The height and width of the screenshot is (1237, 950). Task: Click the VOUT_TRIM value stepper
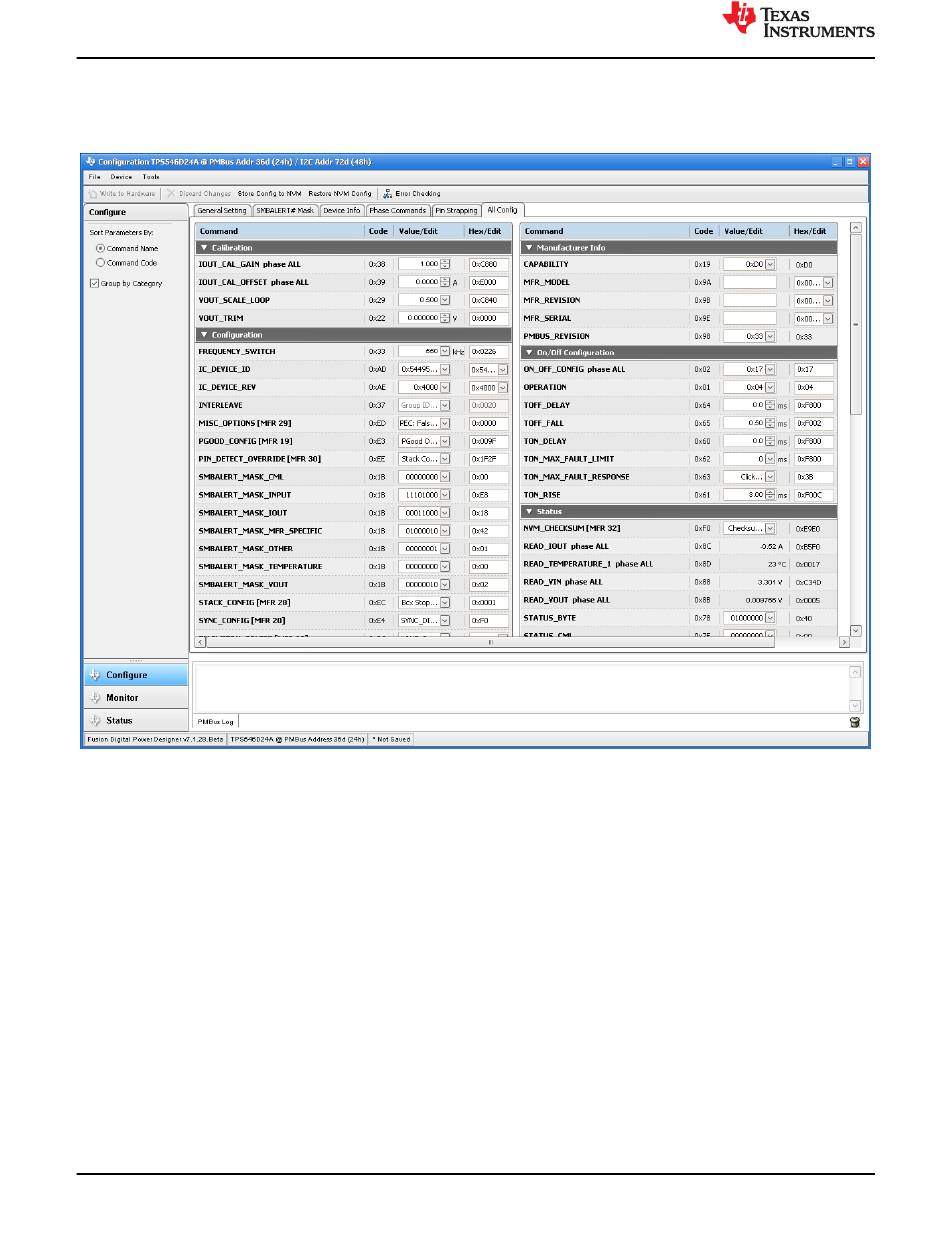[x=445, y=318]
